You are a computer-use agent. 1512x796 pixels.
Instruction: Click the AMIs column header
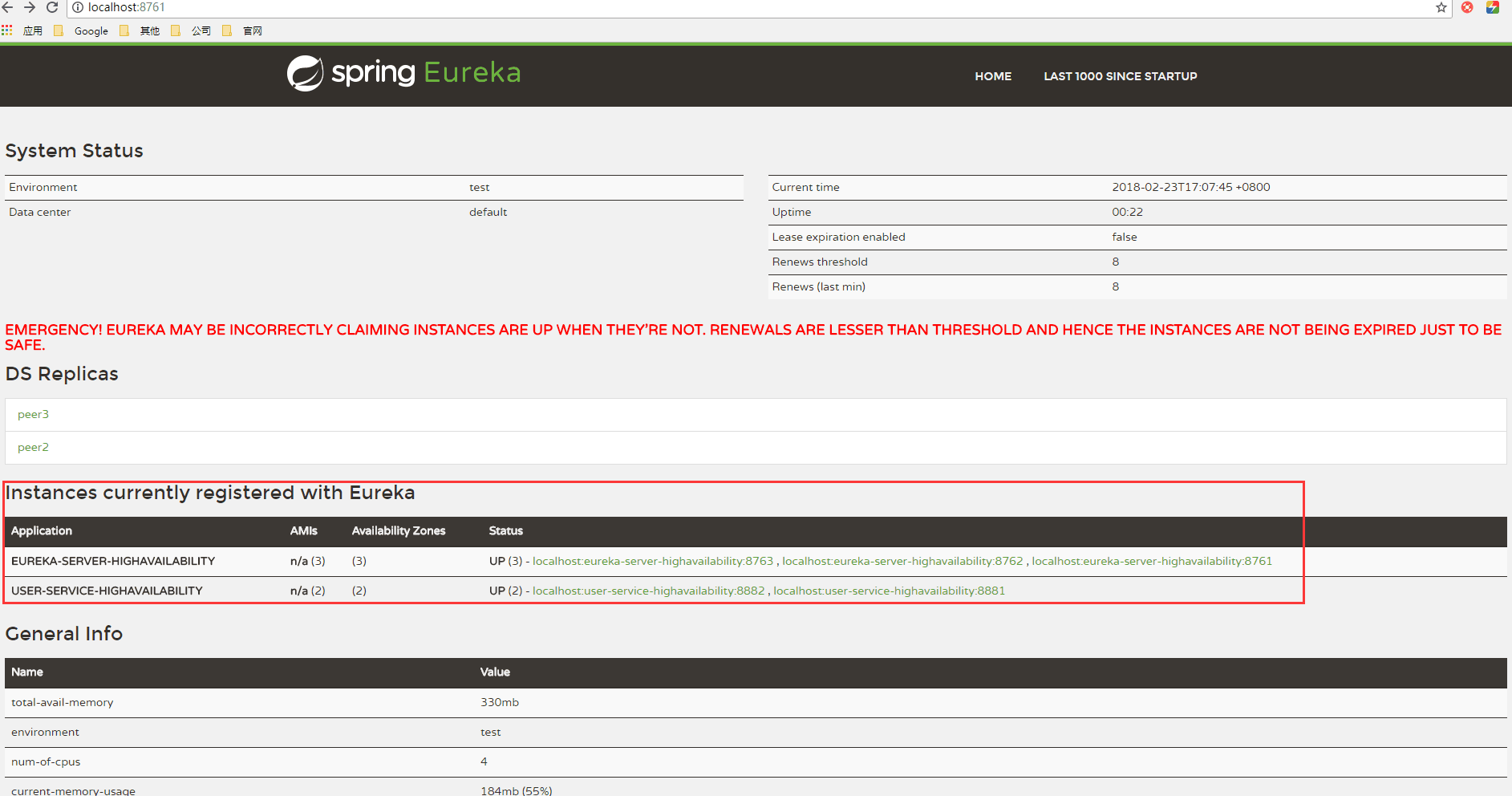click(x=304, y=530)
